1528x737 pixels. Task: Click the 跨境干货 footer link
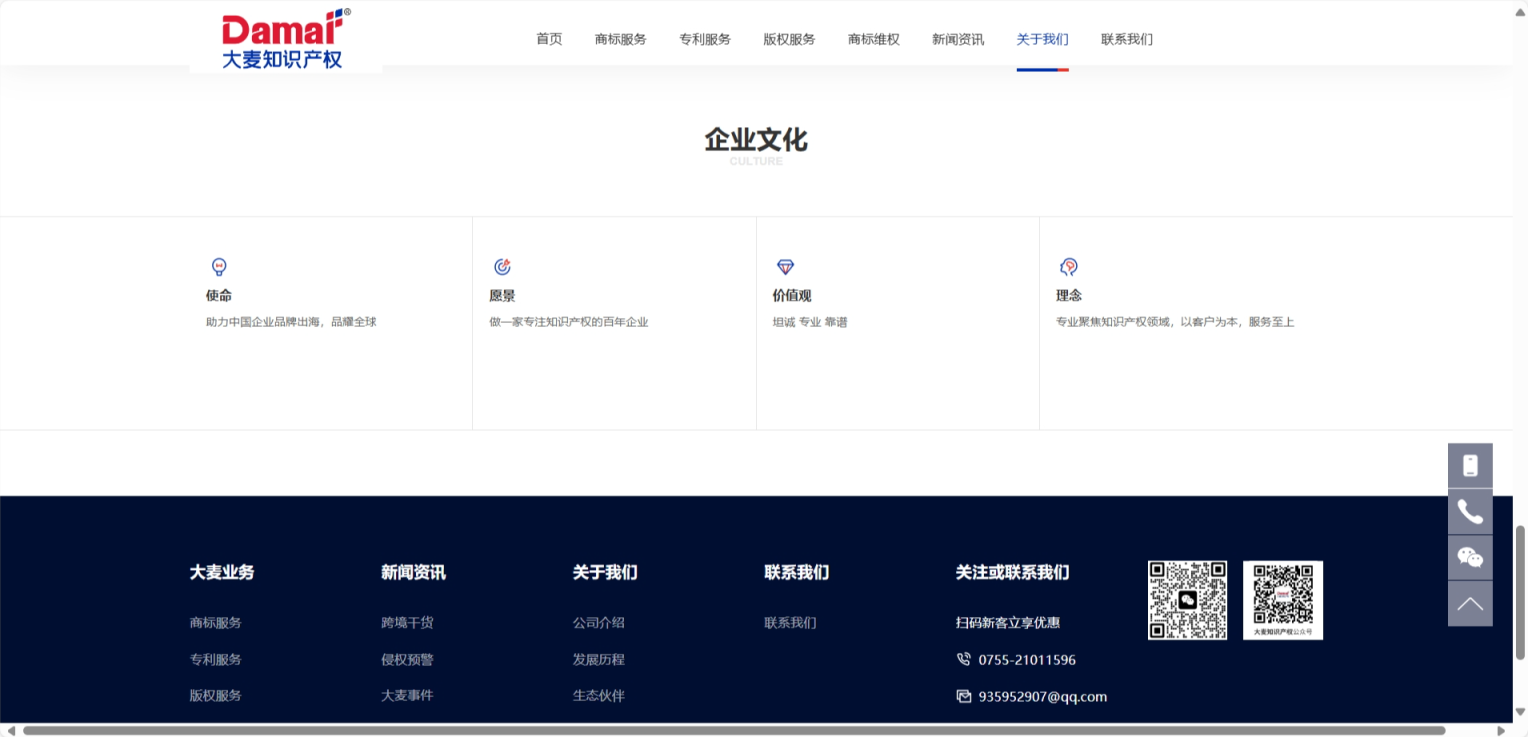point(407,623)
